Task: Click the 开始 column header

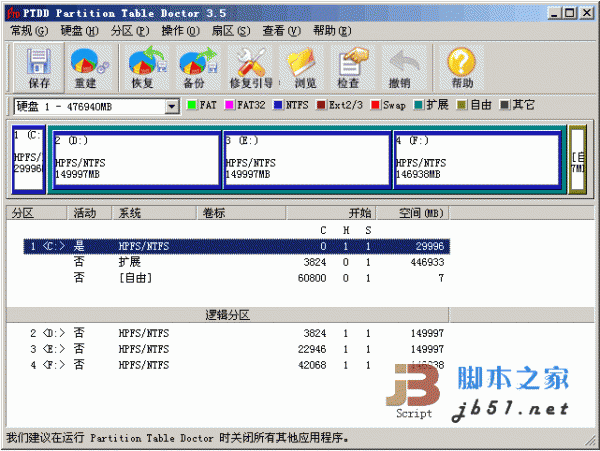Action: tap(331, 213)
